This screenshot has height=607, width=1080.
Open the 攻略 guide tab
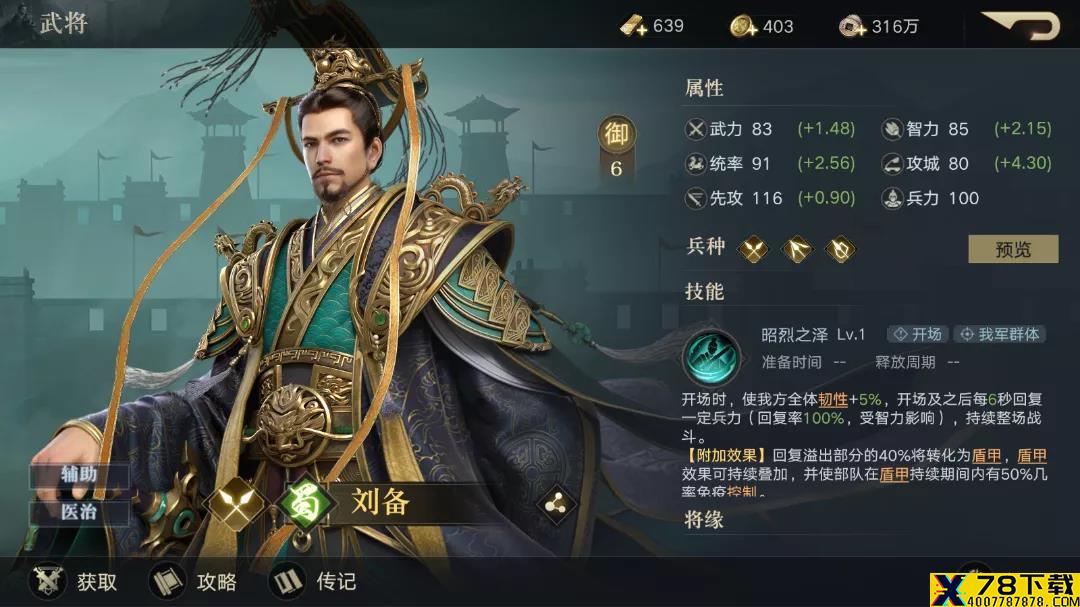pyautogui.click(x=194, y=582)
